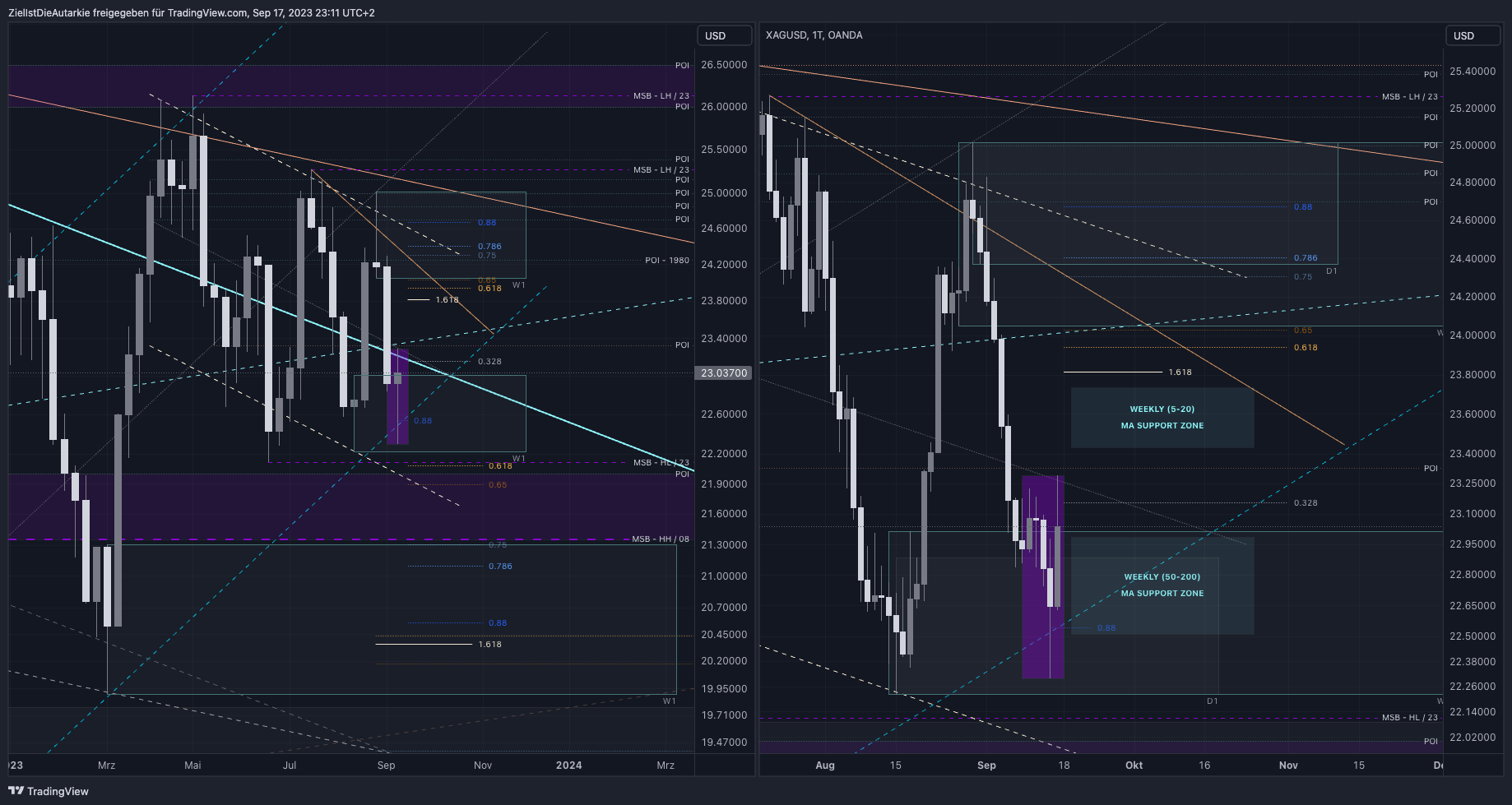This screenshot has width=1512, height=805.
Task: Click the 21.90000 price axis label
Action: 724,484
